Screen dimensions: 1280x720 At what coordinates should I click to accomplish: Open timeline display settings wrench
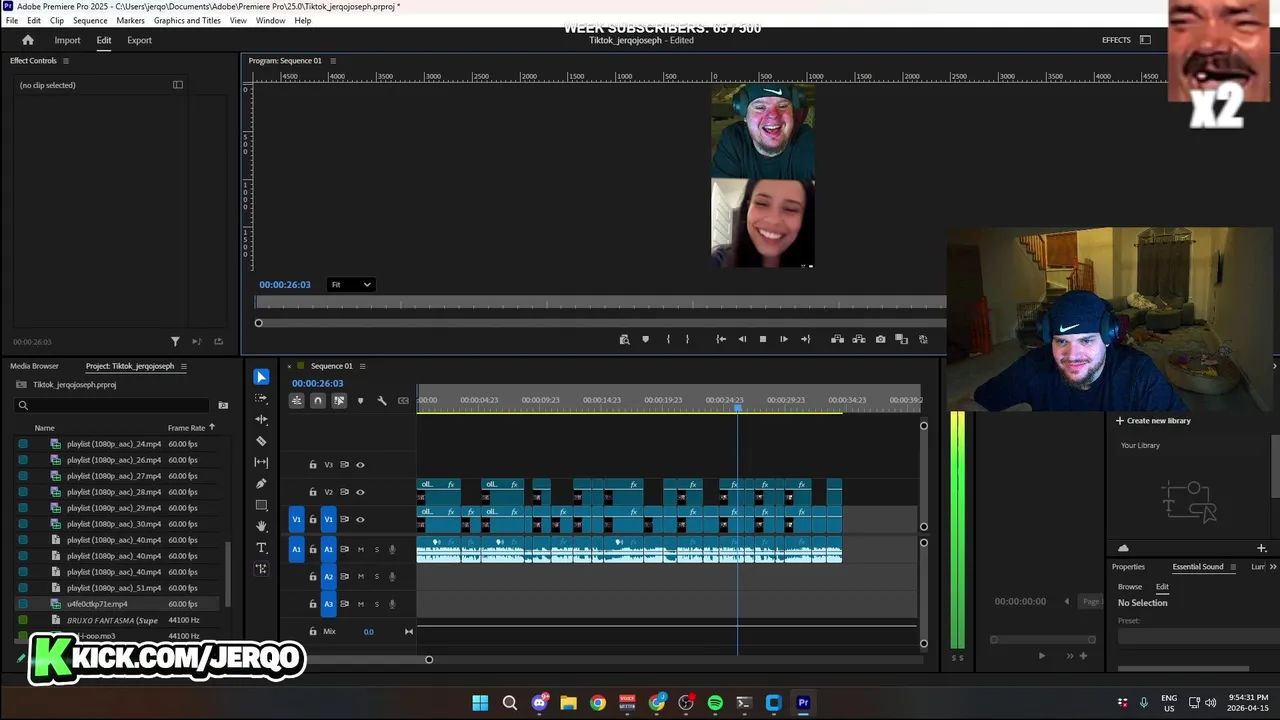click(382, 400)
